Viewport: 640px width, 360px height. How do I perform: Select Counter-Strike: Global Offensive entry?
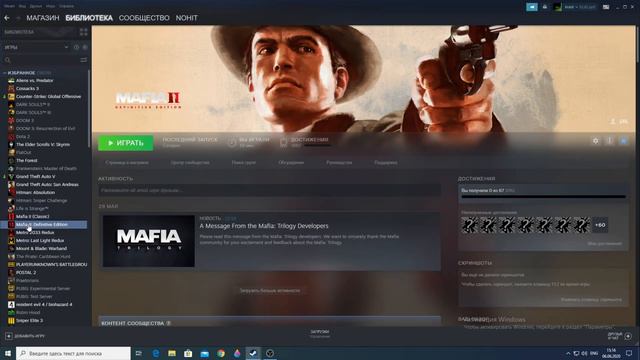click(x=48, y=97)
